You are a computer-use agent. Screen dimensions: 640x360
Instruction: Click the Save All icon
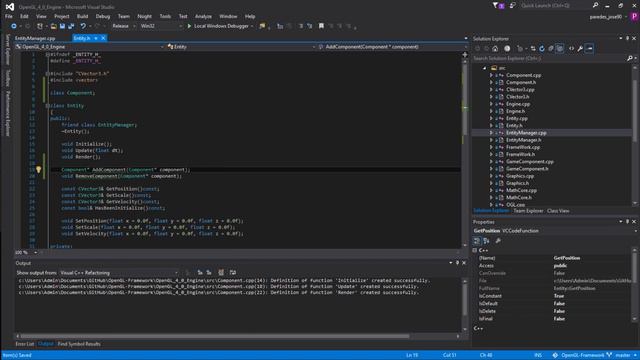click(71, 26)
